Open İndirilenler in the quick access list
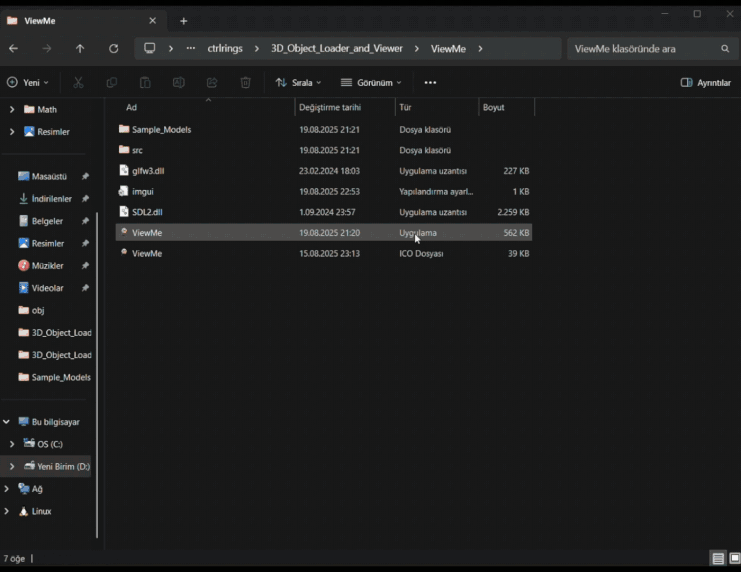741x572 pixels. point(51,199)
